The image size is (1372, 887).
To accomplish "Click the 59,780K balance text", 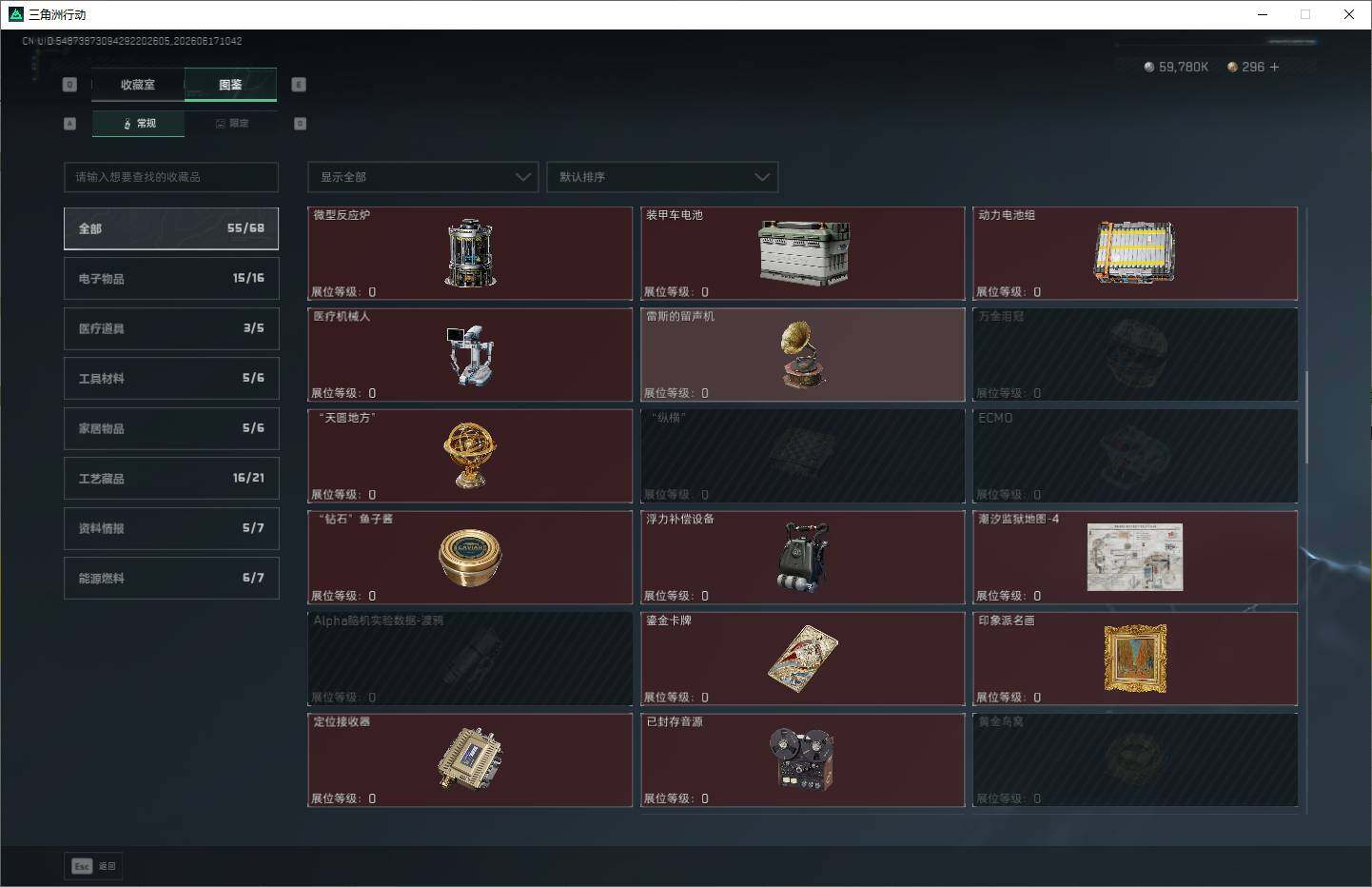I will pos(1184,67).
